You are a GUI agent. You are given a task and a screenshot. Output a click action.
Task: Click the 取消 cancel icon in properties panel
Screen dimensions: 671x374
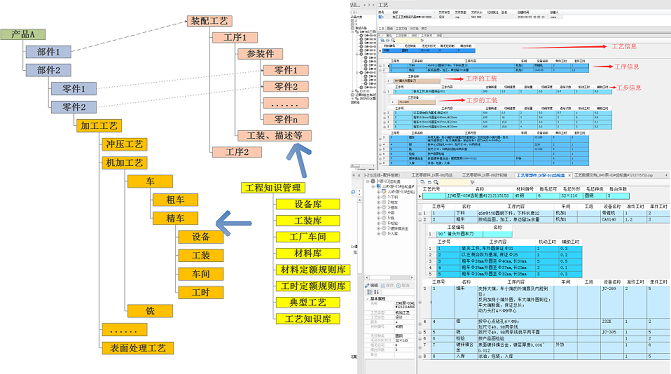(398, 285)
